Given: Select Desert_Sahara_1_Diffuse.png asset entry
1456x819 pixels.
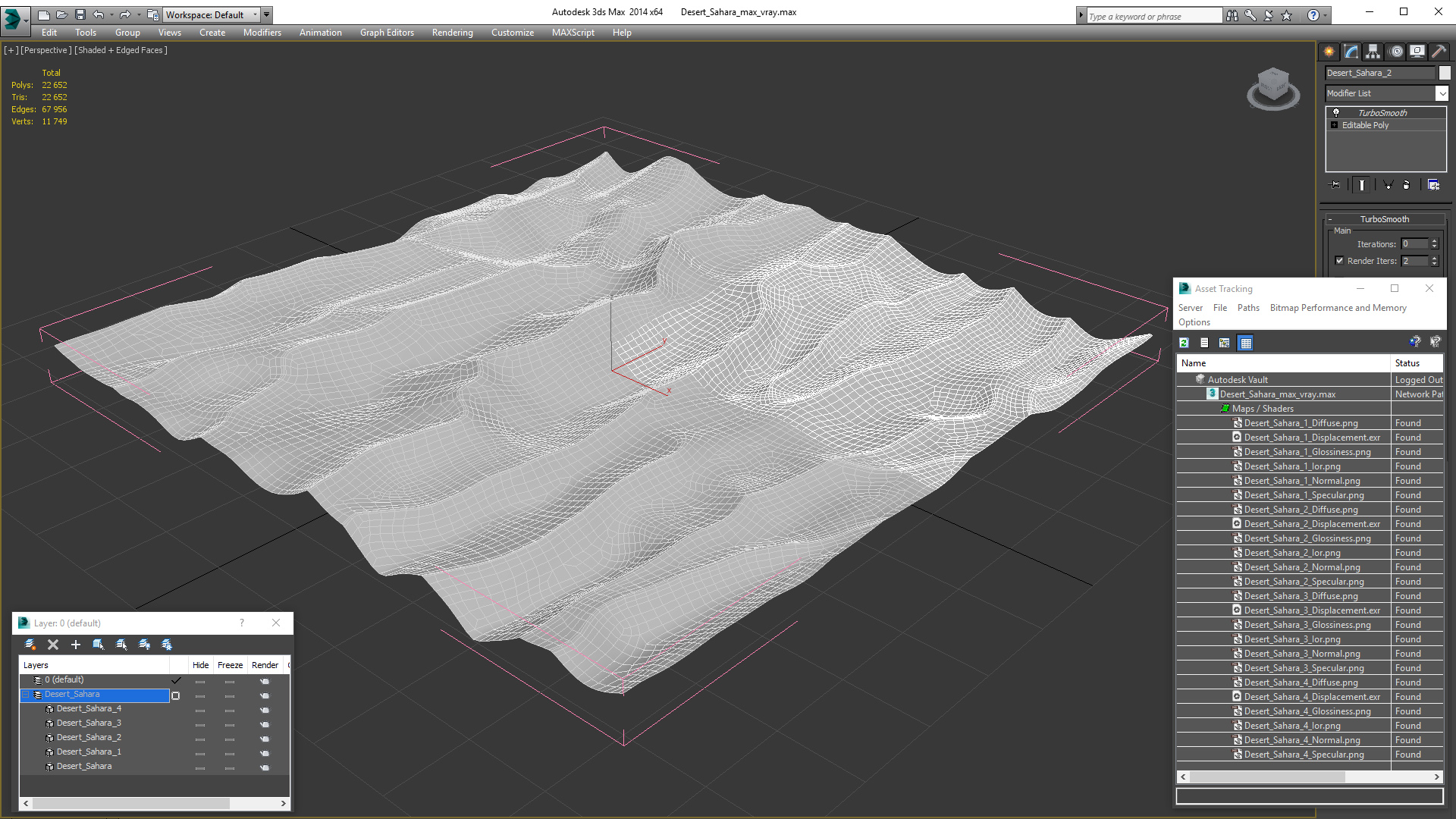Looking at the screenshot, I should (x=1301, y=423).
